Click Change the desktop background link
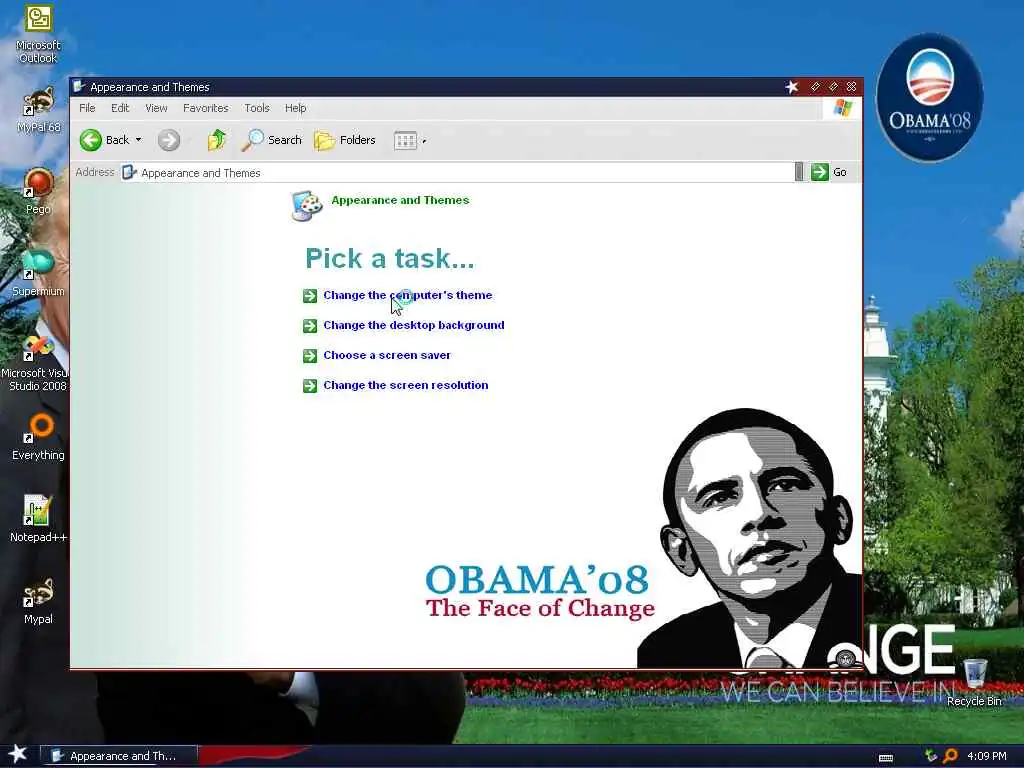The height and width of the screenshot is (768, 1024). 413,325
